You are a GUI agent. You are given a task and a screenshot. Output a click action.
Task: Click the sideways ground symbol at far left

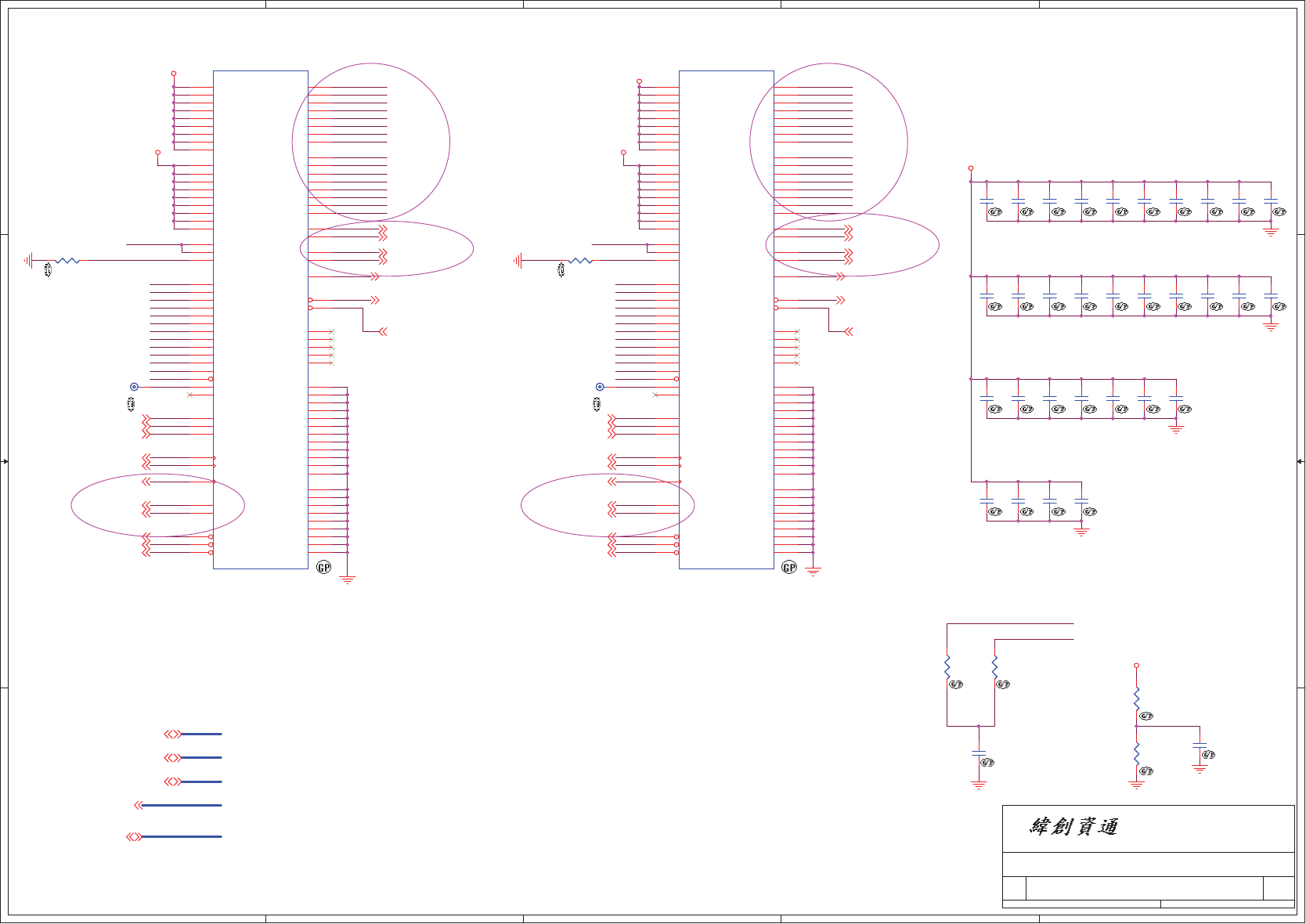29,260
